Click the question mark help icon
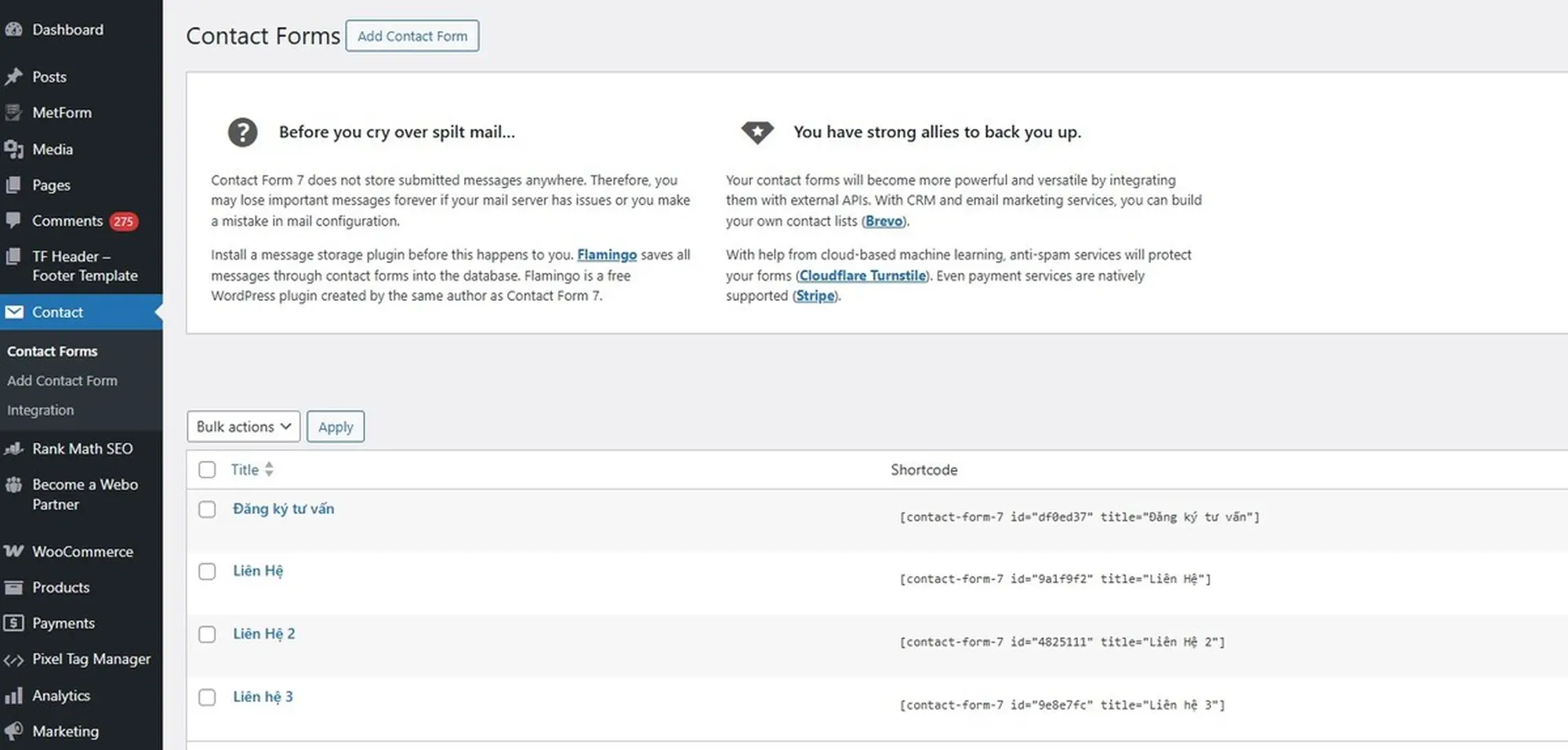Image resolution: width=1568 pixels, height=750 pixels. [242, 132]
